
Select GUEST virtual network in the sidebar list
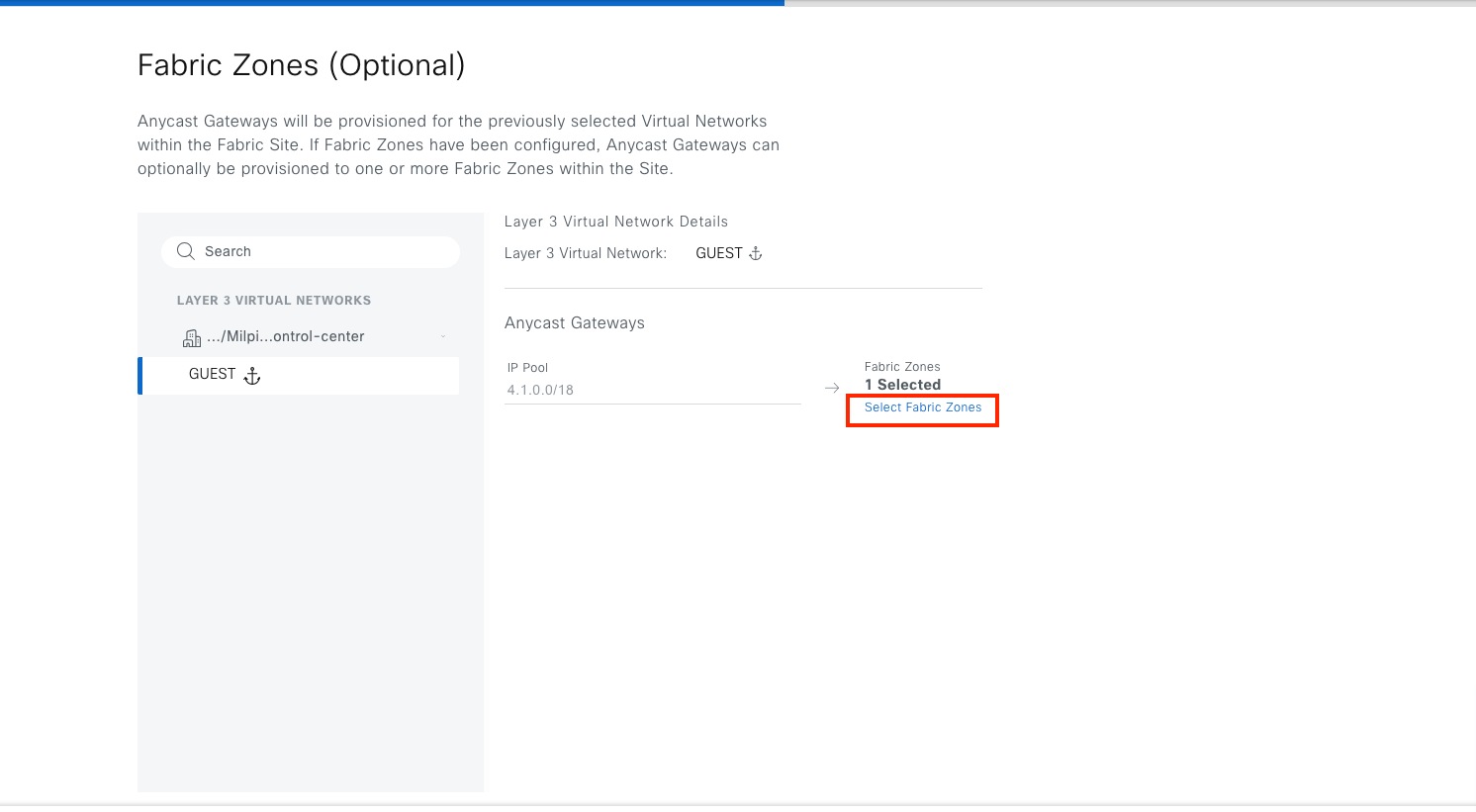[x=213, y=375]
